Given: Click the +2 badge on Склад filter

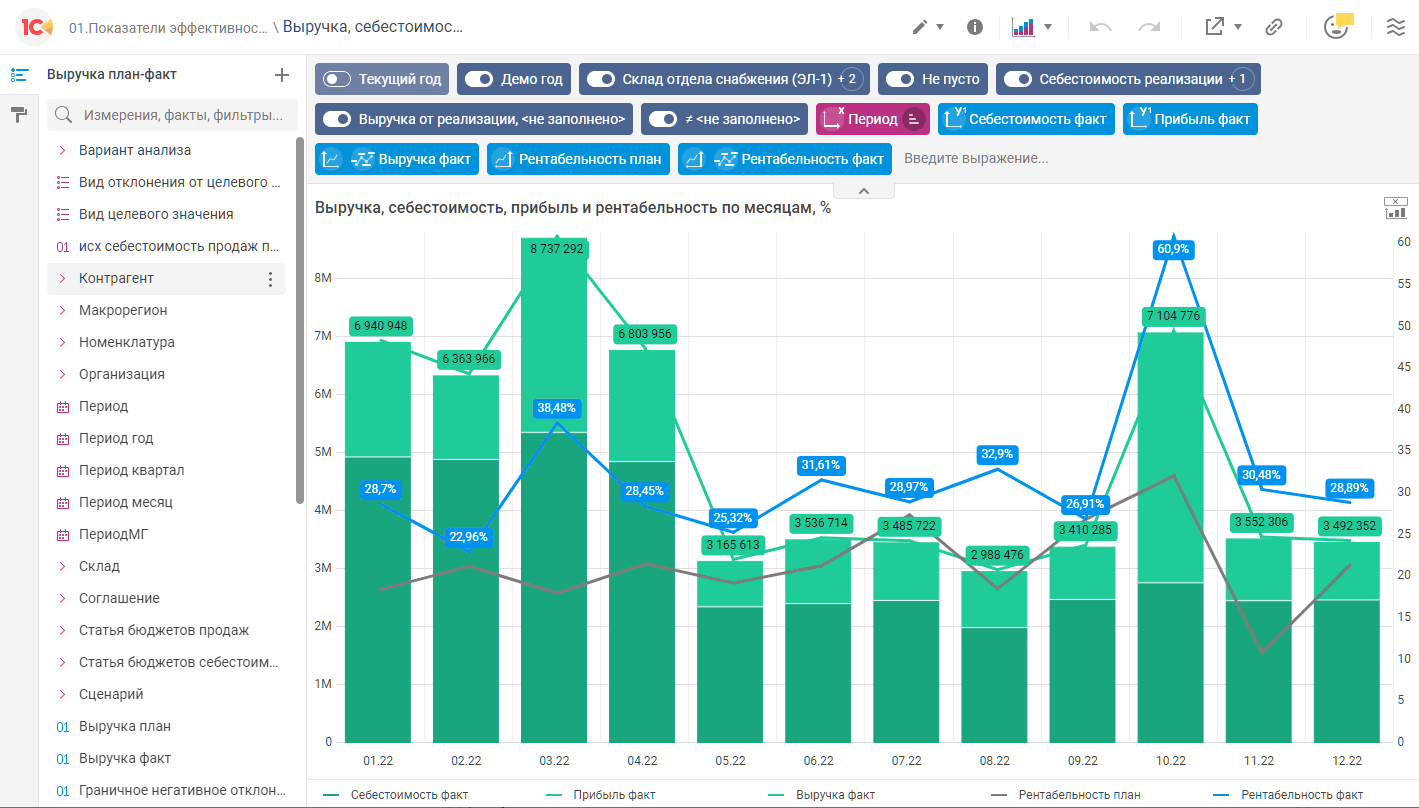Looking at the screenshot, I should [x=850, y=79].
